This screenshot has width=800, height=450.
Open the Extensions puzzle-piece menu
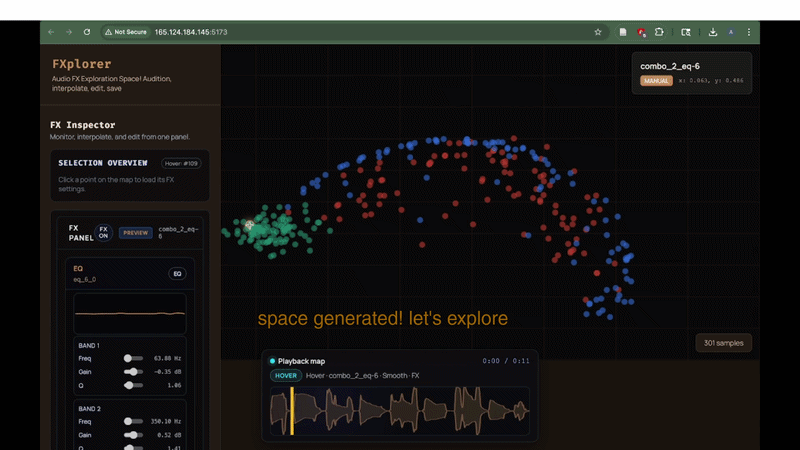[x=659, y=32]
